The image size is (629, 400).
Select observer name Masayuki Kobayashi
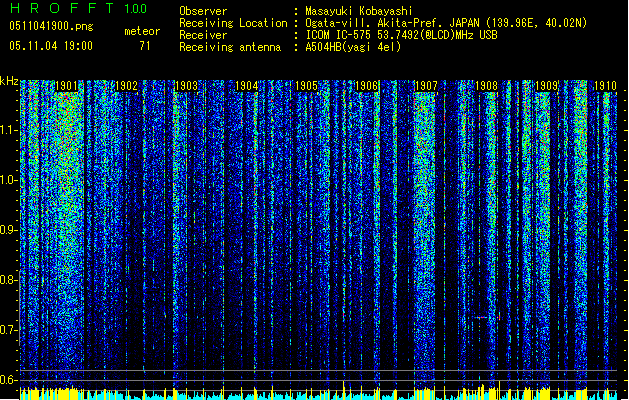coord(359,11)
